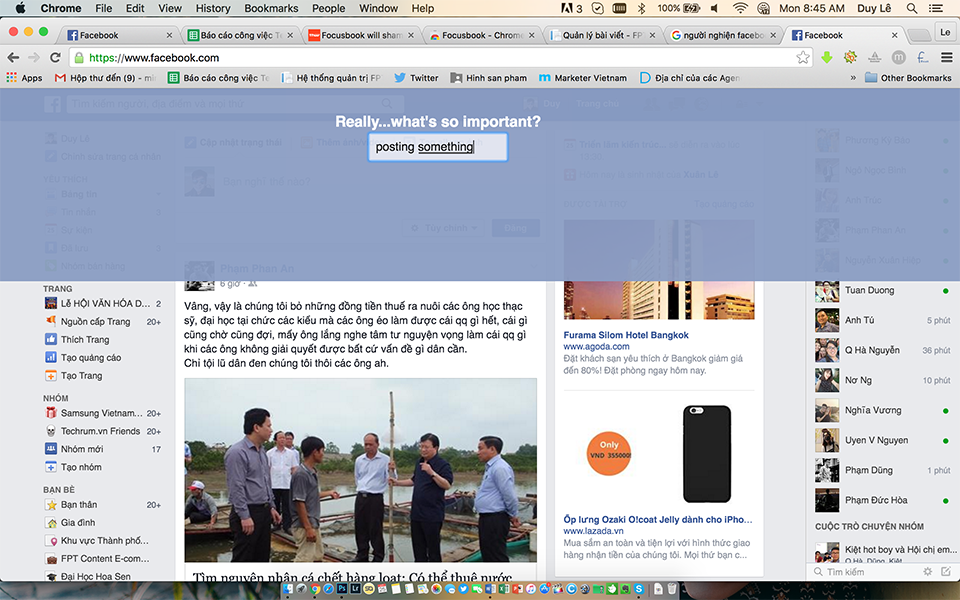Open the Apps shortcut in bookmarks bar
The height and width of the screenshot is (600, 960).
click(x=24, y=78)
